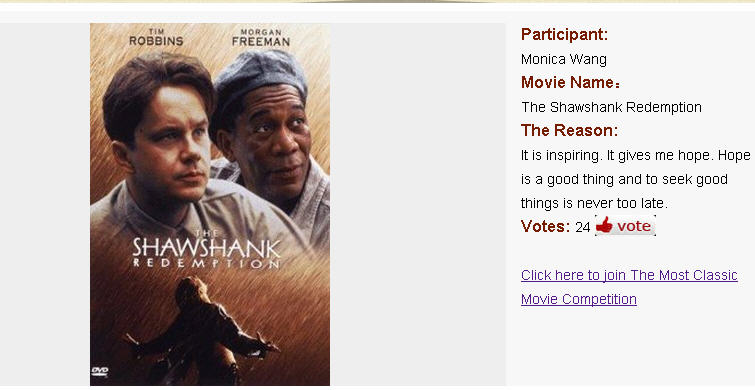This screenshot has width=755, height=390.
Task: Click the SHAWSHANK title text on poster
Action: 206,247
